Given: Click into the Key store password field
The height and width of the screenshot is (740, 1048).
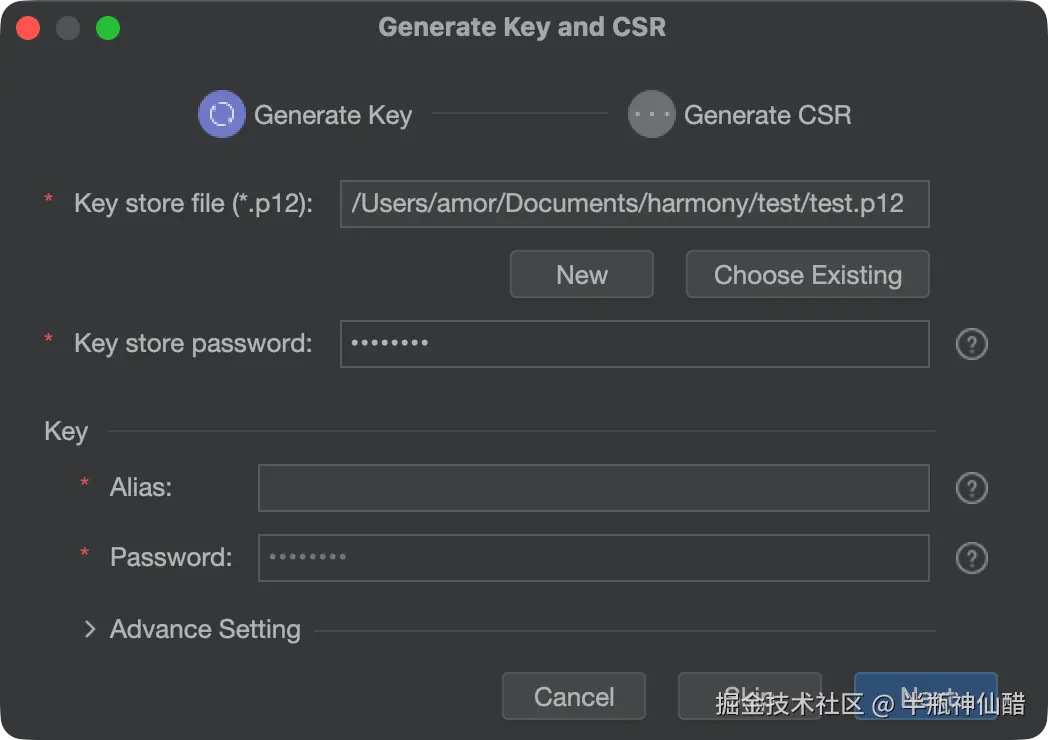Looking at the screenshot, I should [x=634, y=344].
